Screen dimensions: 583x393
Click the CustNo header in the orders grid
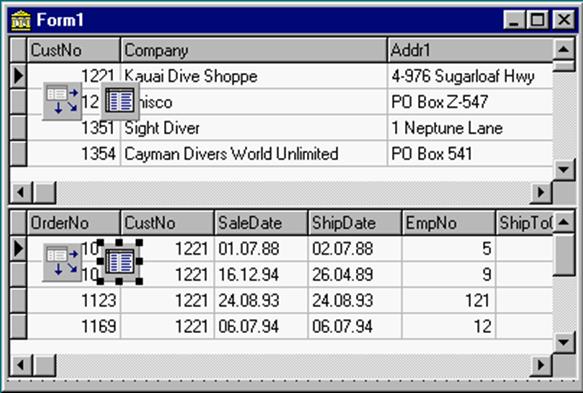(x=167, y=223)
